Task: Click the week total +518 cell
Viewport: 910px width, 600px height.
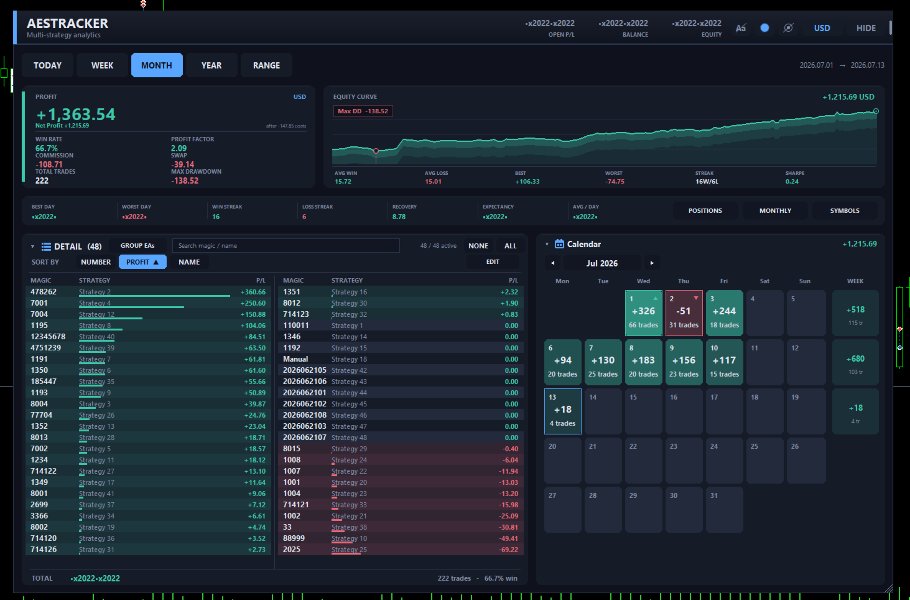Action: pos(855,313)
